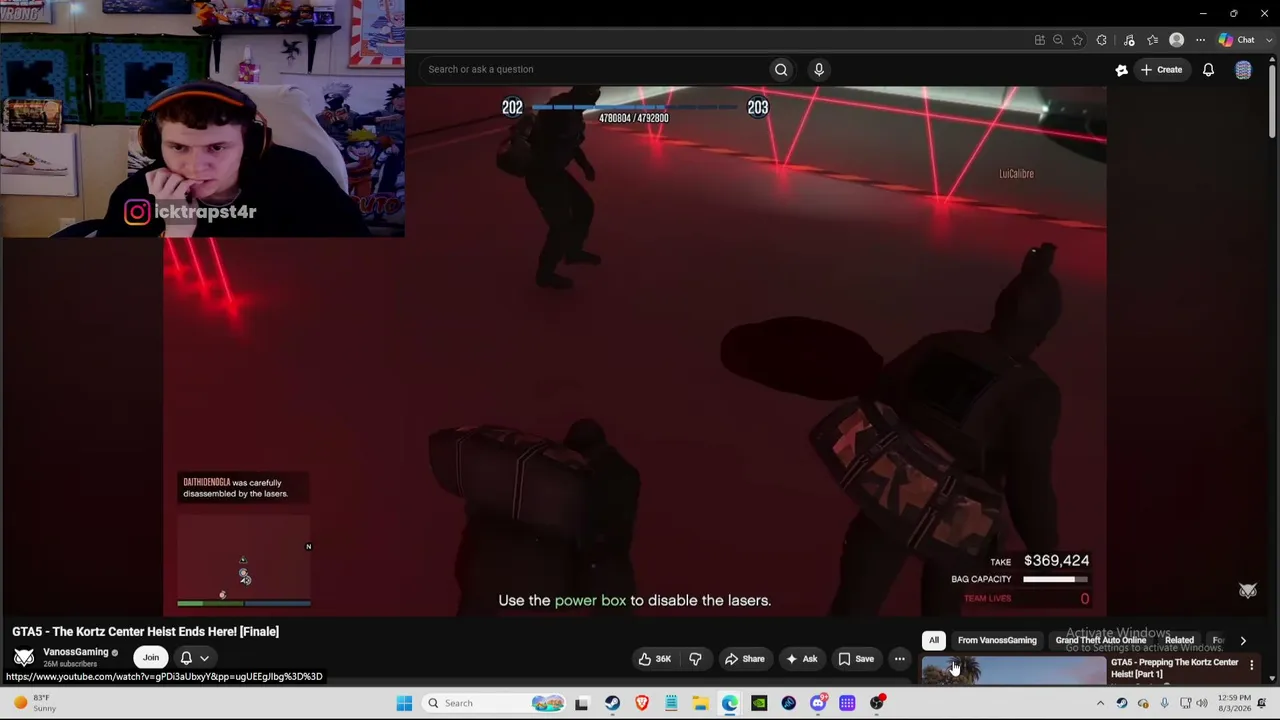
Task: Open YouTube notifications bell in the header
Action: [1208, 70]
